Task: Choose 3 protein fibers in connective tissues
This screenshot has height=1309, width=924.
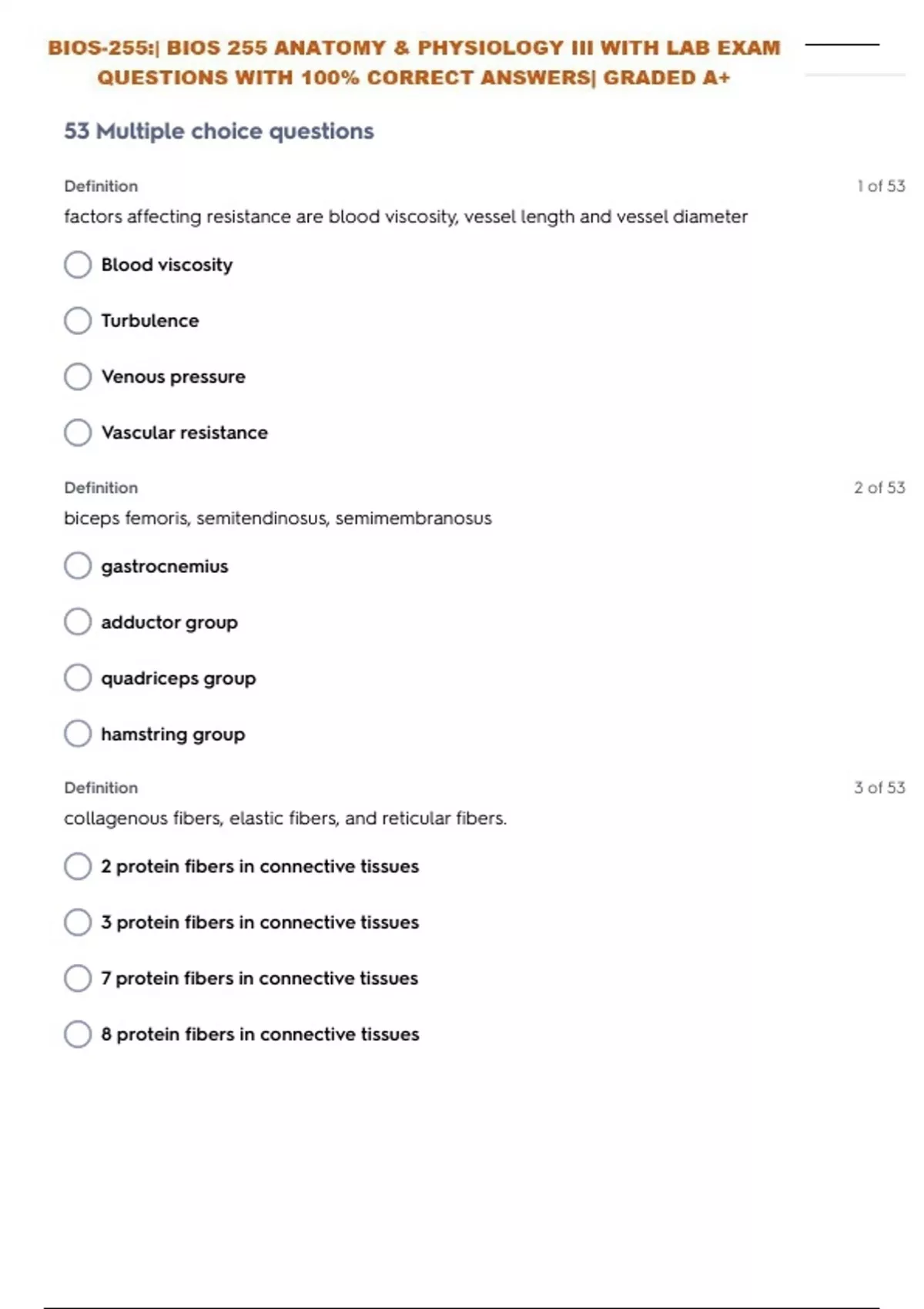Action: coord(78,922)
